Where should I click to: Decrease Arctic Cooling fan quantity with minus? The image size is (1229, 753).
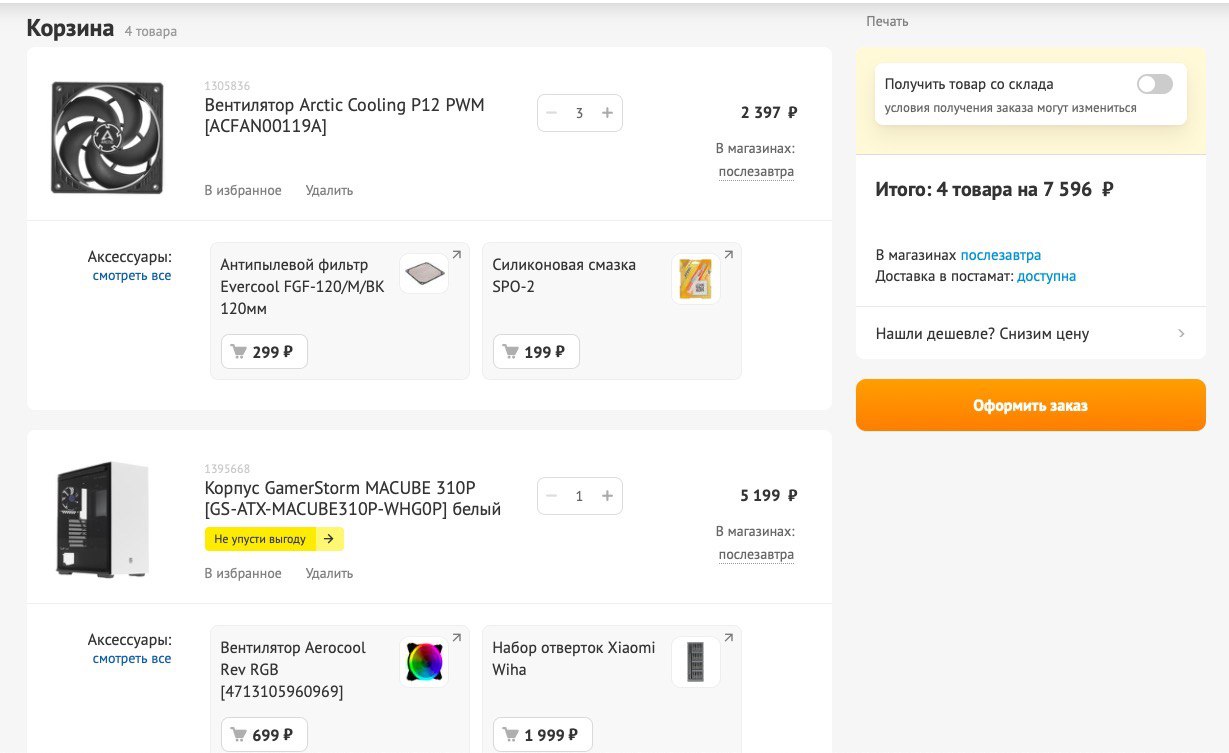pyautogui.click(x=551, y=113)
